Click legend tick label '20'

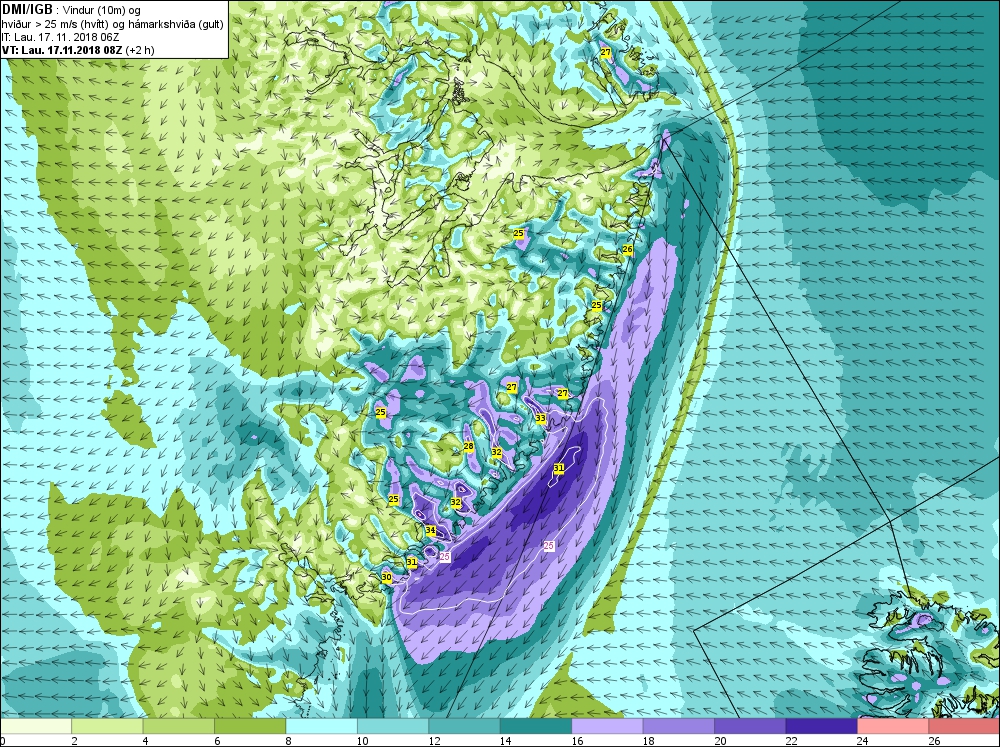[719, 741]
